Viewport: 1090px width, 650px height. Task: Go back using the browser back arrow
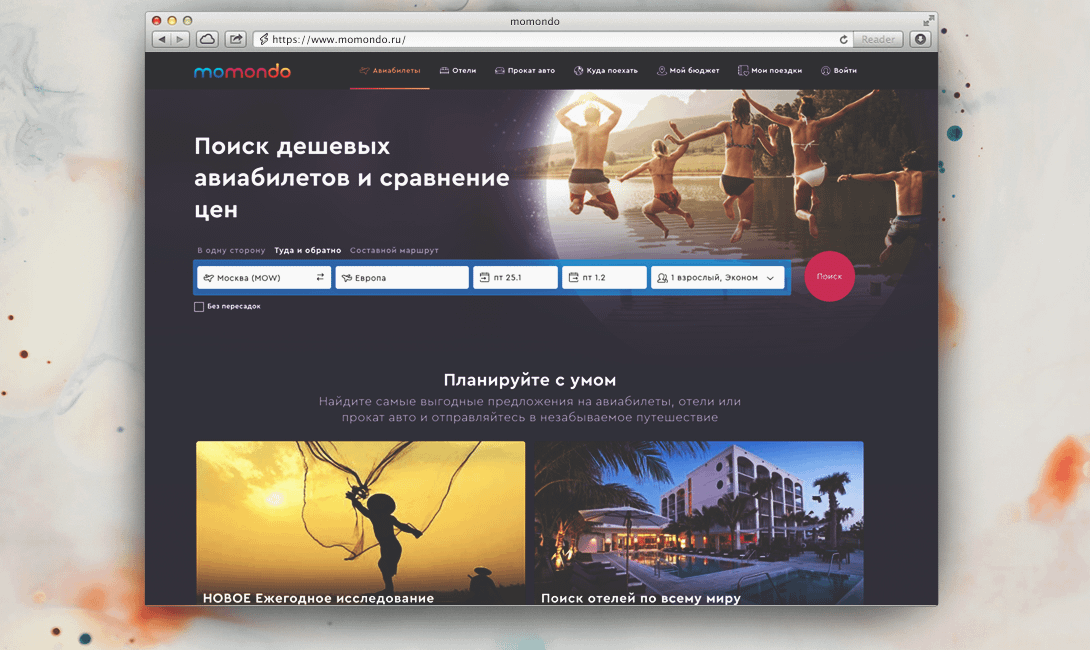click(x=160, y=39)
